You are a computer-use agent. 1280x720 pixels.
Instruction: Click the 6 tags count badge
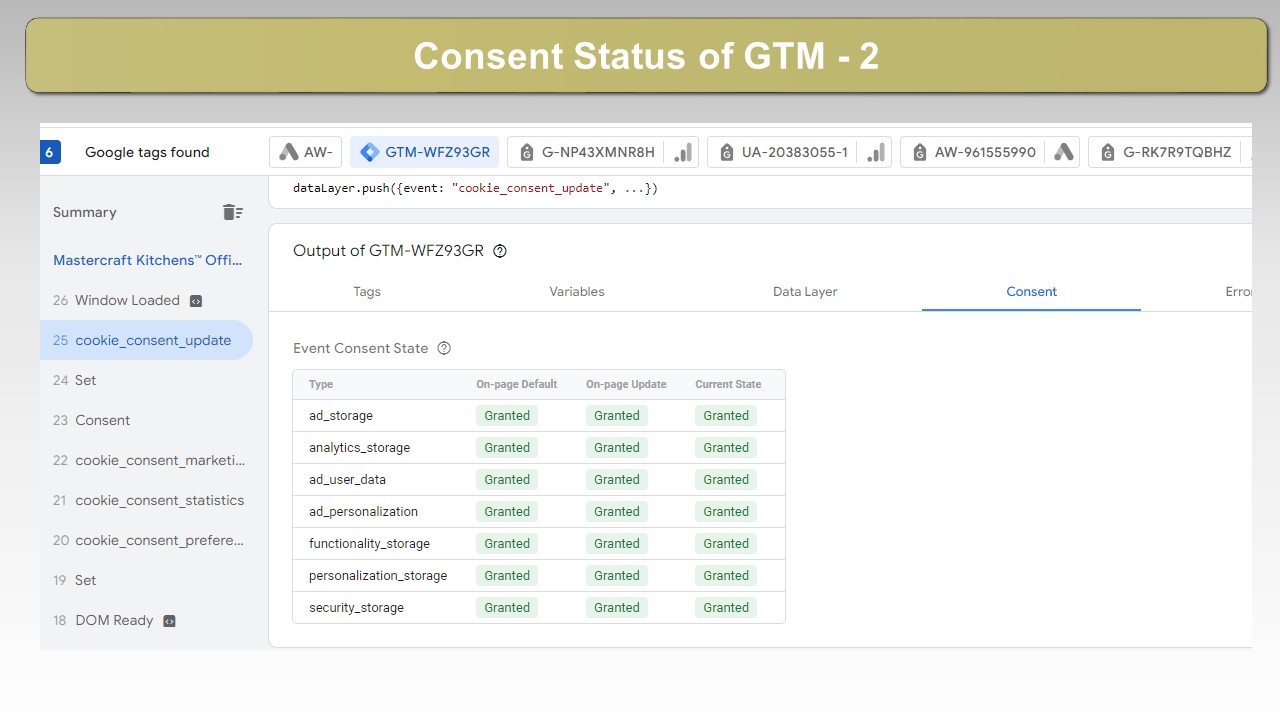pos(50,152)
